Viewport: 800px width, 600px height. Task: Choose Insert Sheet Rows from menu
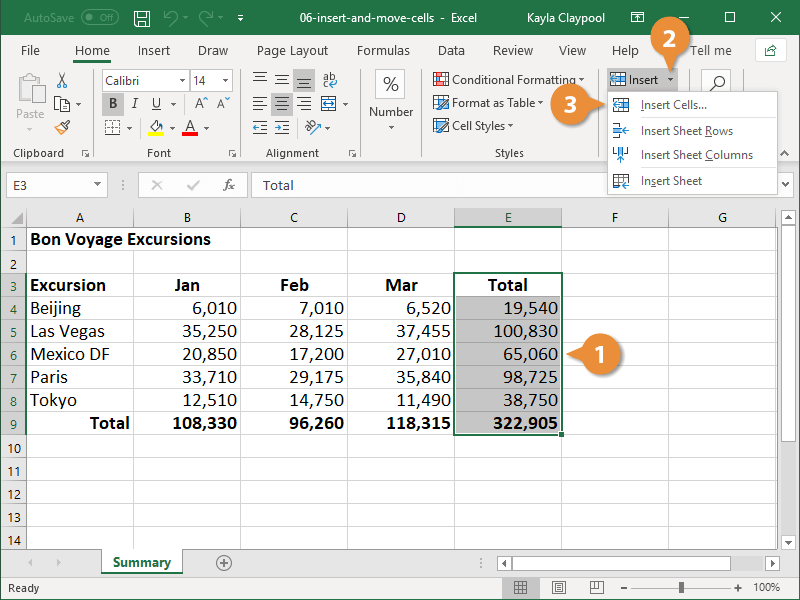686,131
